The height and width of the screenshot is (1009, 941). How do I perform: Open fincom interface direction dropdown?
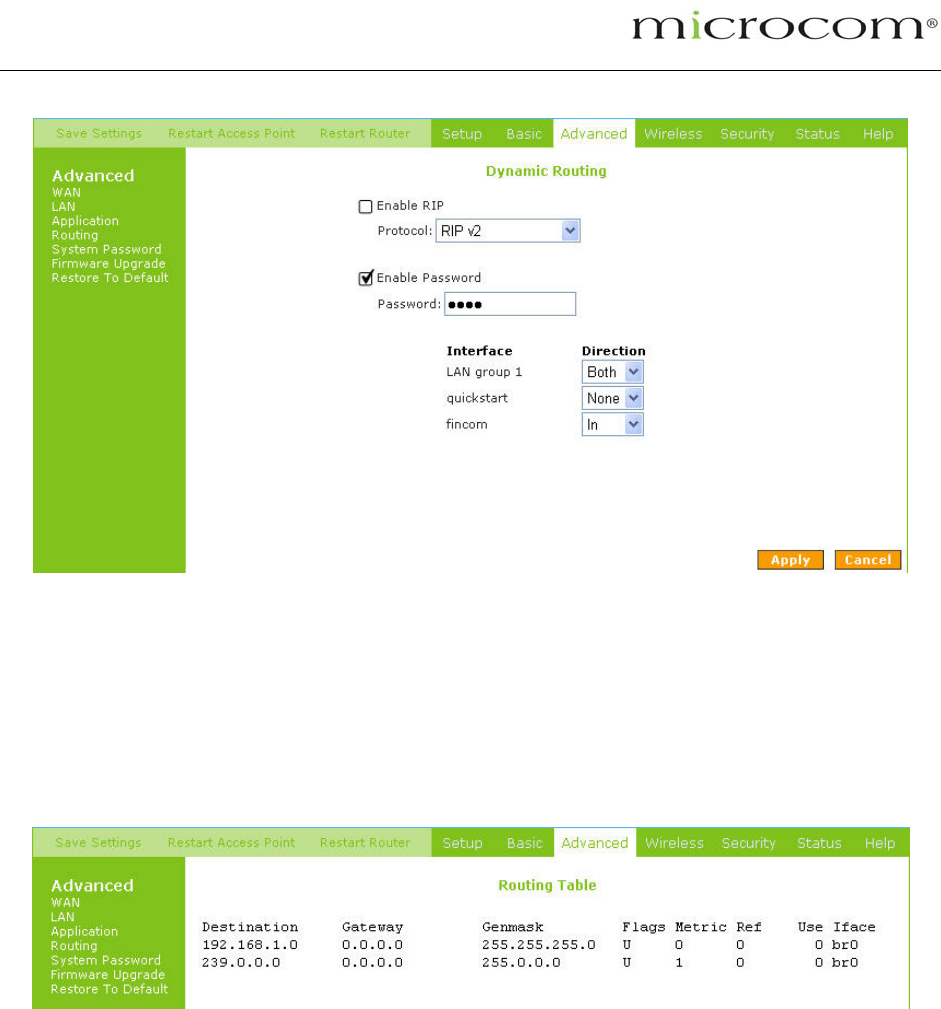point(612,425)
